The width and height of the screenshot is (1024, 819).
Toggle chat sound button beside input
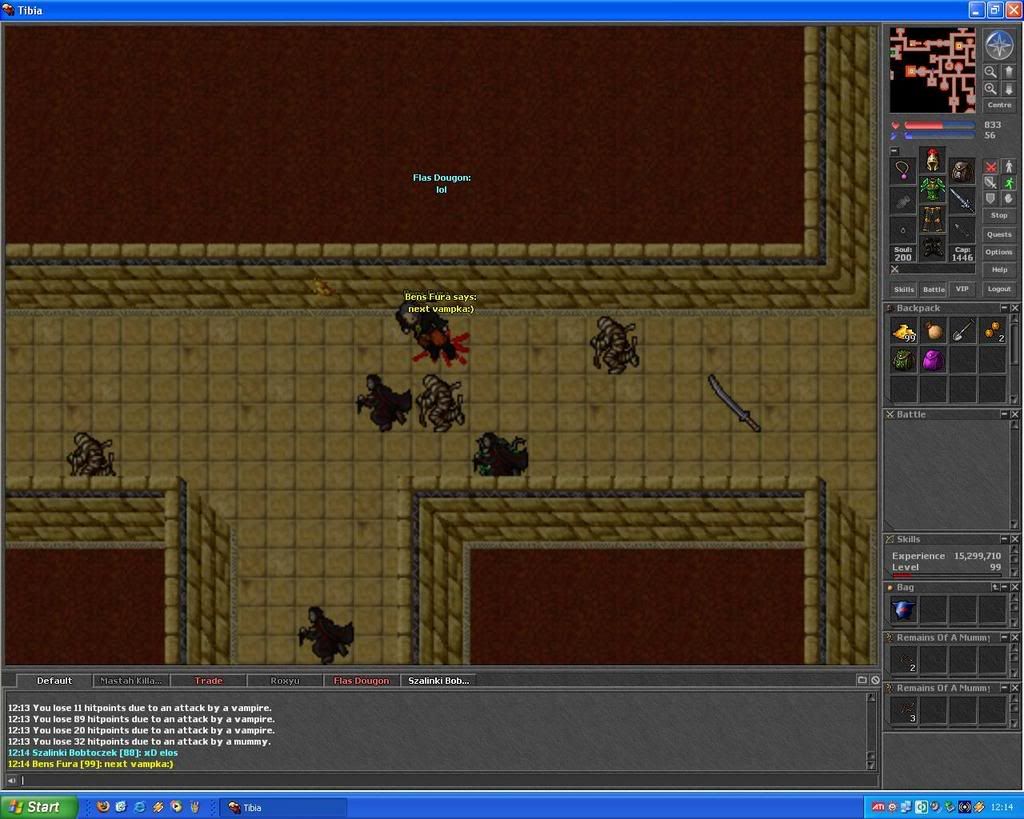coord(12,780)
